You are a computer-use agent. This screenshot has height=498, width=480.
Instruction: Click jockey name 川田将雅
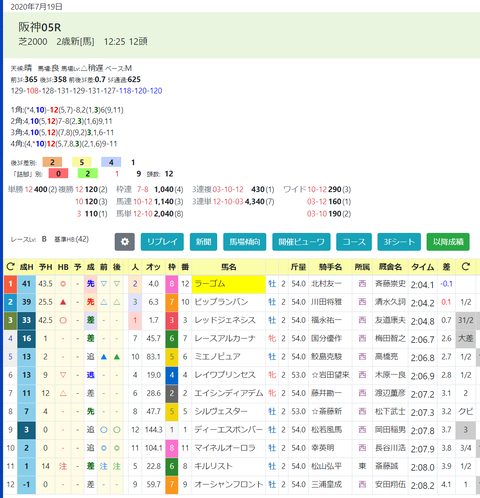(x=326, y=302)
